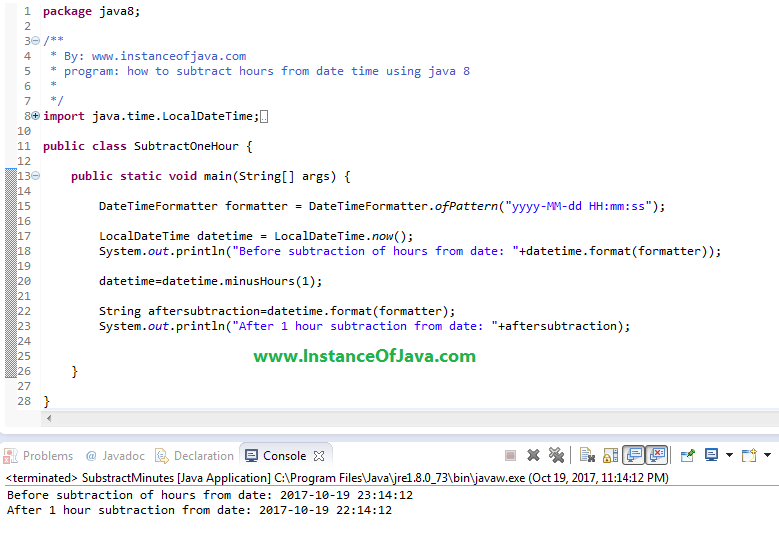The width and height of the screenshot is (779, 548).
Task: Click the Console tab monitor icon
Action: (251, 456)
